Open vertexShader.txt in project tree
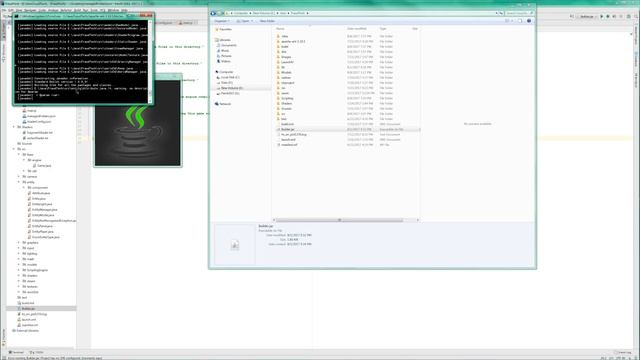 click(37, 138)
